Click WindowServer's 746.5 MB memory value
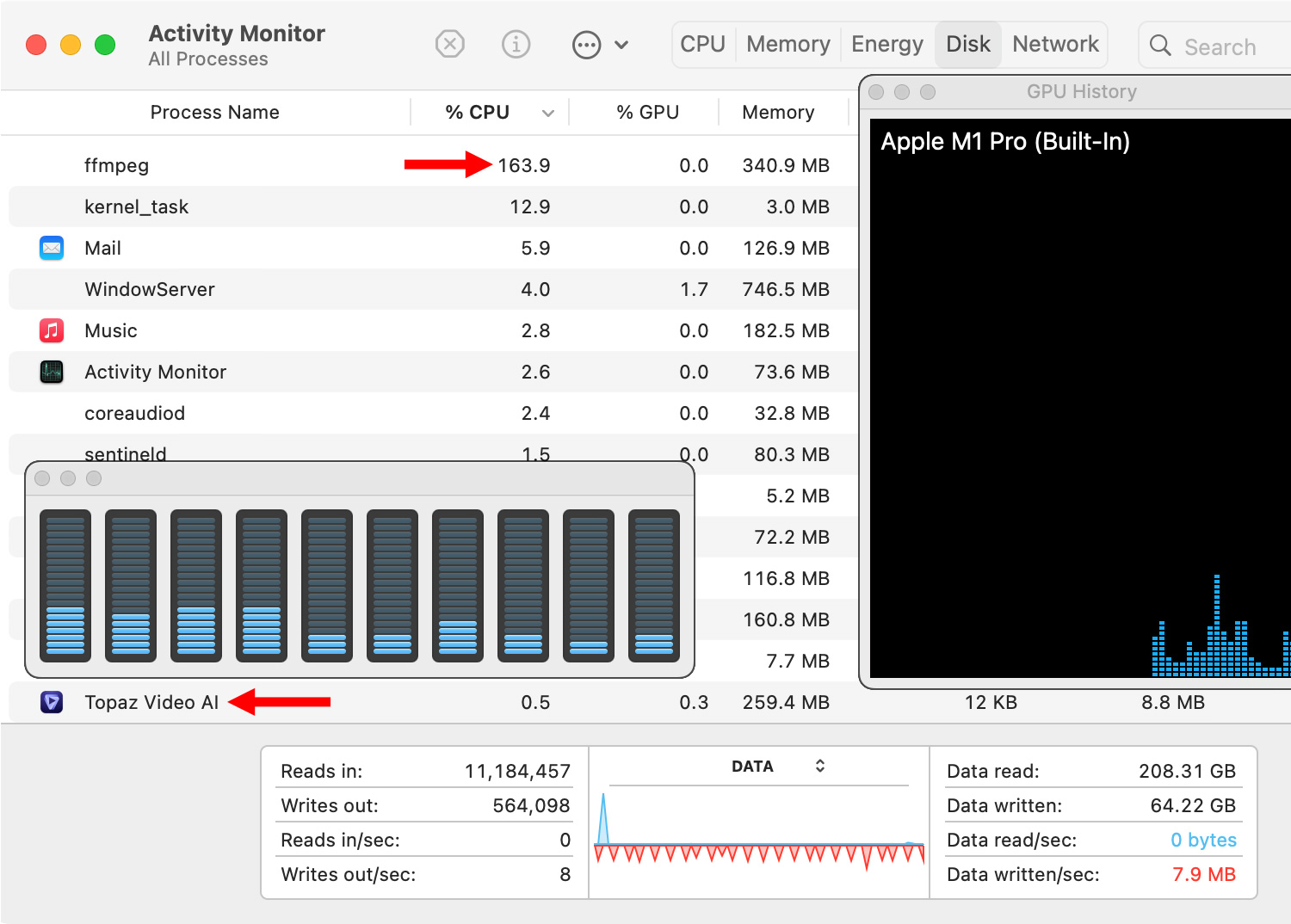 click(x=786, y=289)
